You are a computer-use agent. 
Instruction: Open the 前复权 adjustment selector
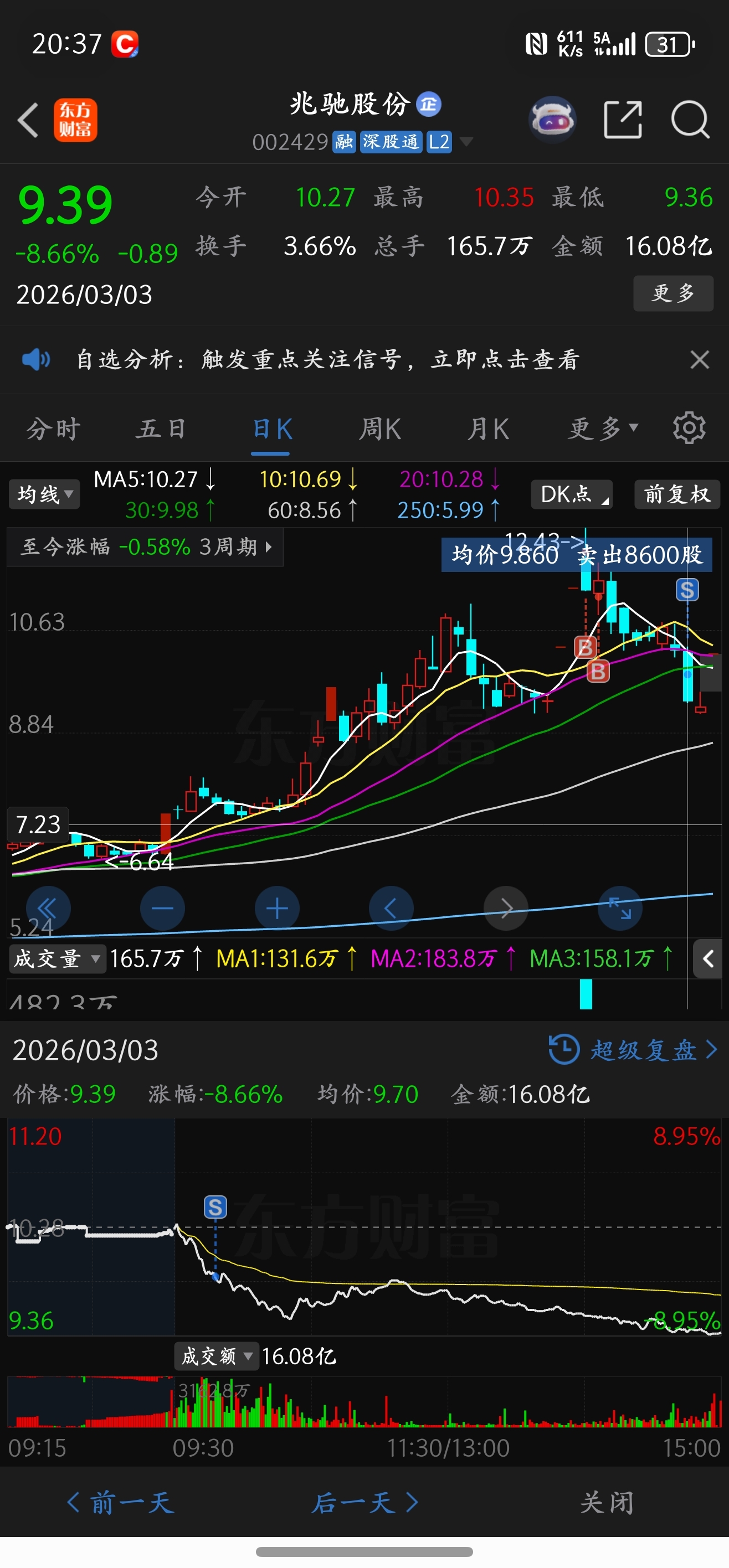click(677, 494)
